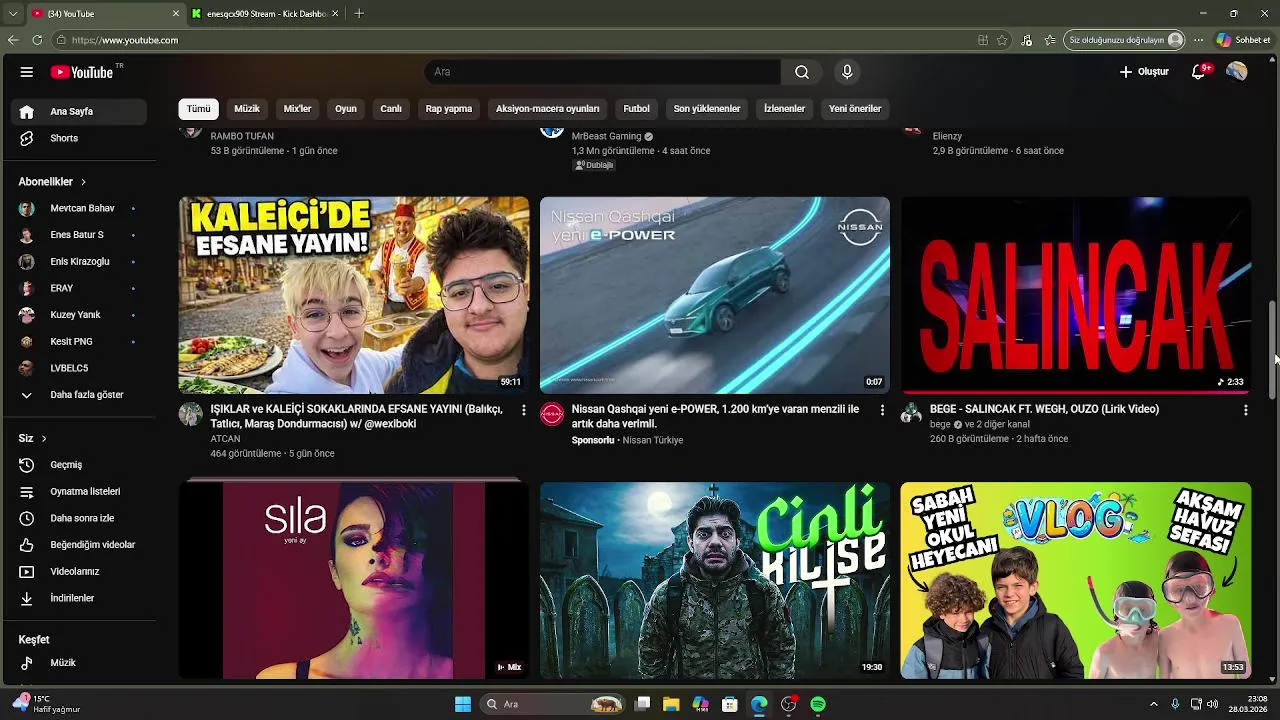The height and width of the screenshot is (720, 1280).
Task: Select the Mix'ler filter chip
Action: (298, 109)
